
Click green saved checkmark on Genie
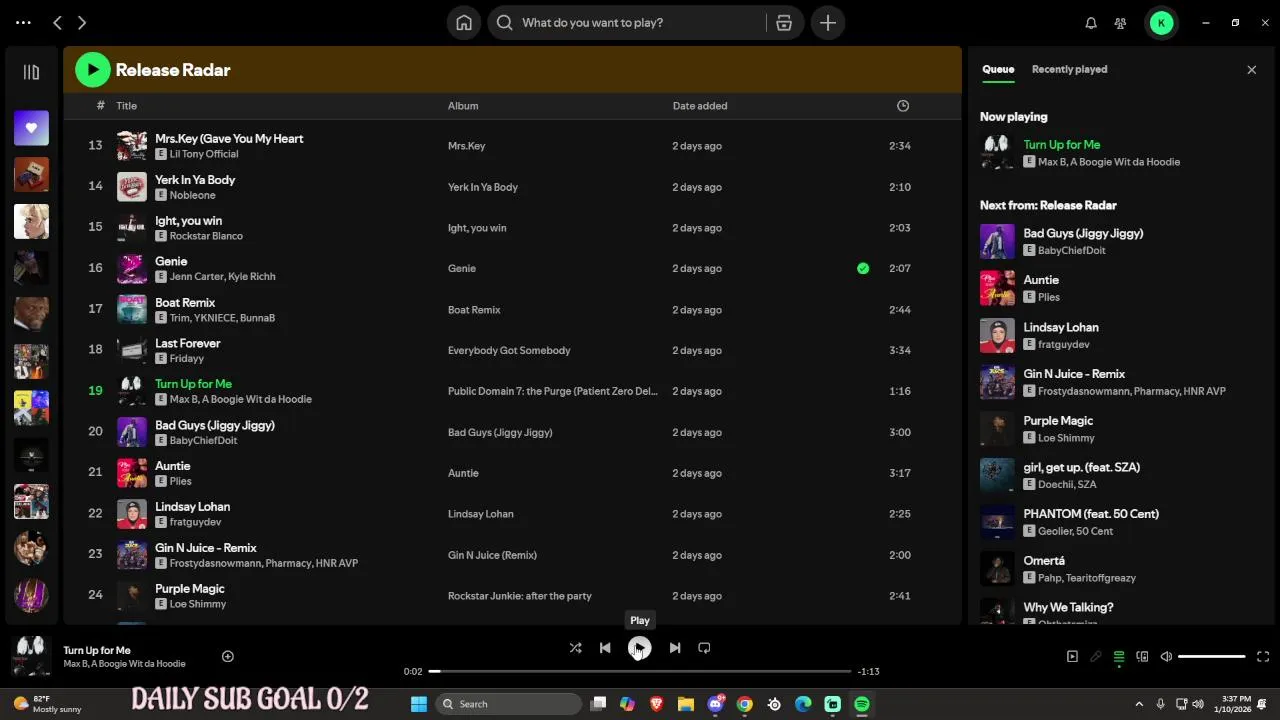click(863, 268)
